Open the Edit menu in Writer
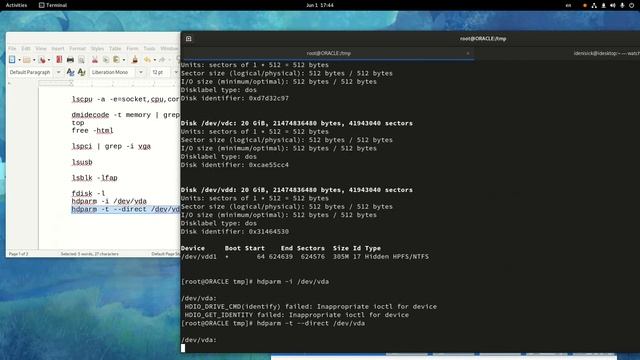Image resolution: width=640 pixels, height=360 pixels. (26, 49)
